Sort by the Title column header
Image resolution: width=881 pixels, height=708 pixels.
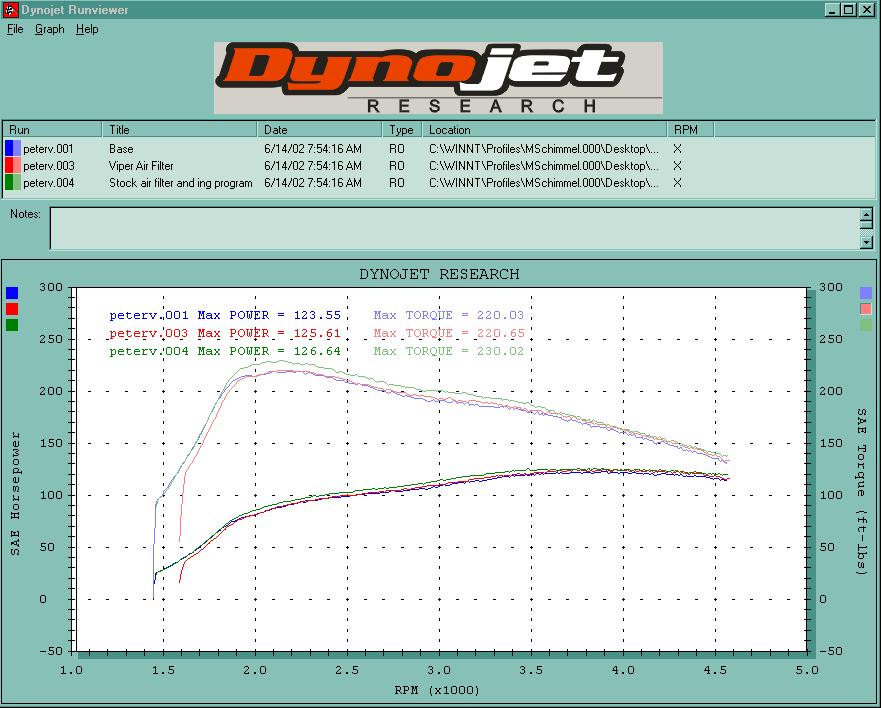[179, 130]
